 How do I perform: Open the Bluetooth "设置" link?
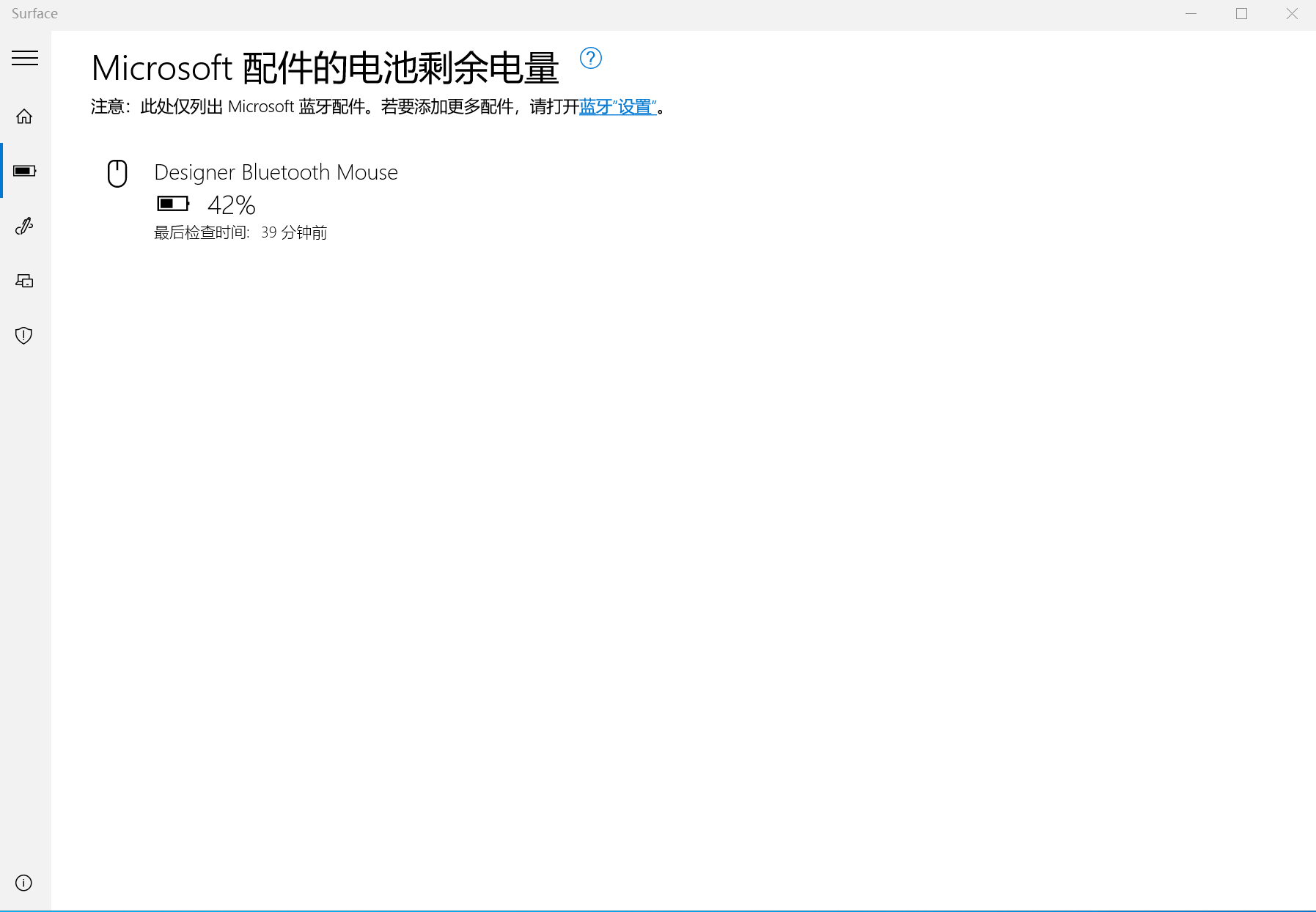618,106
